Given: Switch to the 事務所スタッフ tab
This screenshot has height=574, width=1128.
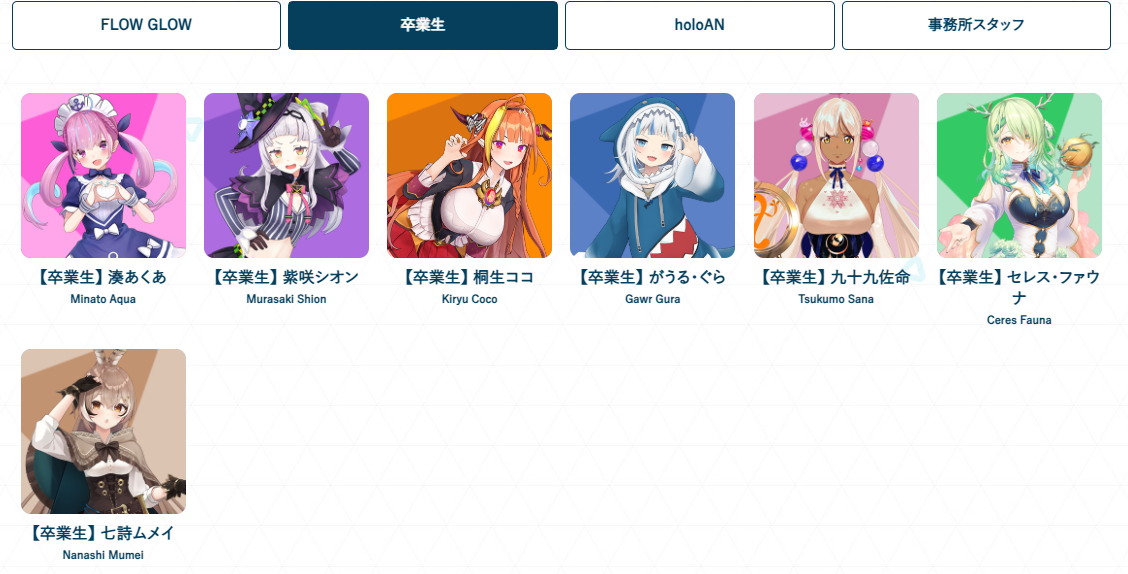Looking at the screenshot, I should (x=976, y=25).
